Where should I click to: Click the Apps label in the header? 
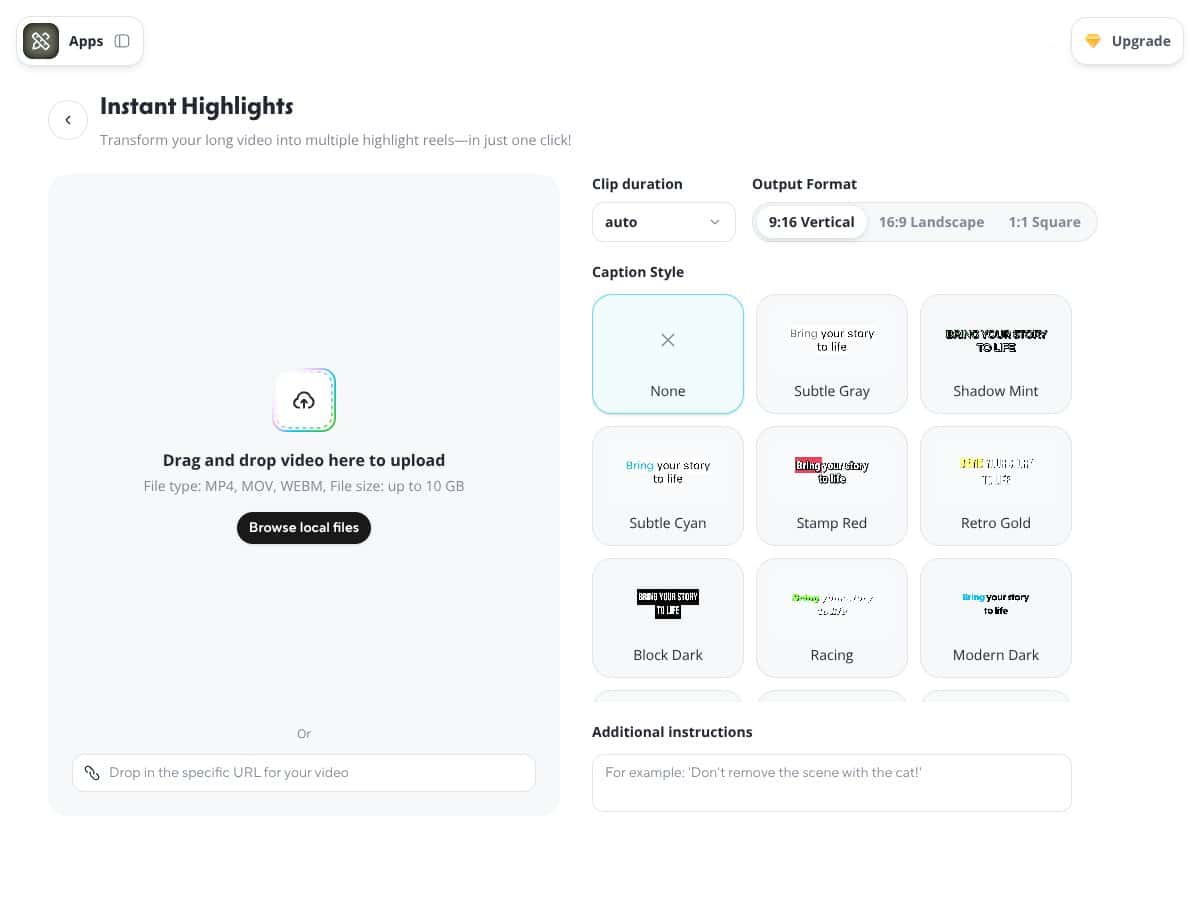pos(86,41)
